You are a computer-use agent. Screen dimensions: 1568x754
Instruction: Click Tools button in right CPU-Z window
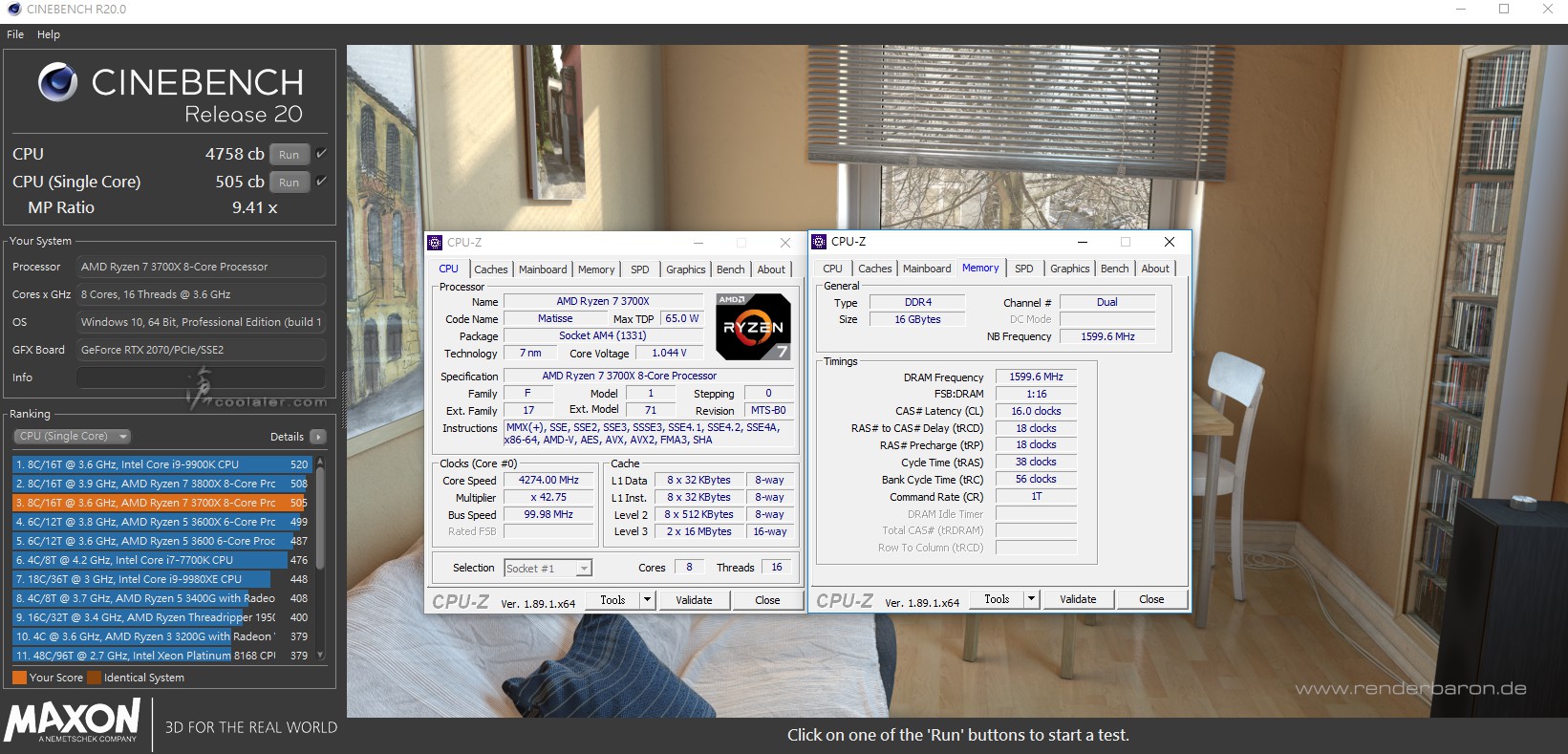[x=997, y=599]
